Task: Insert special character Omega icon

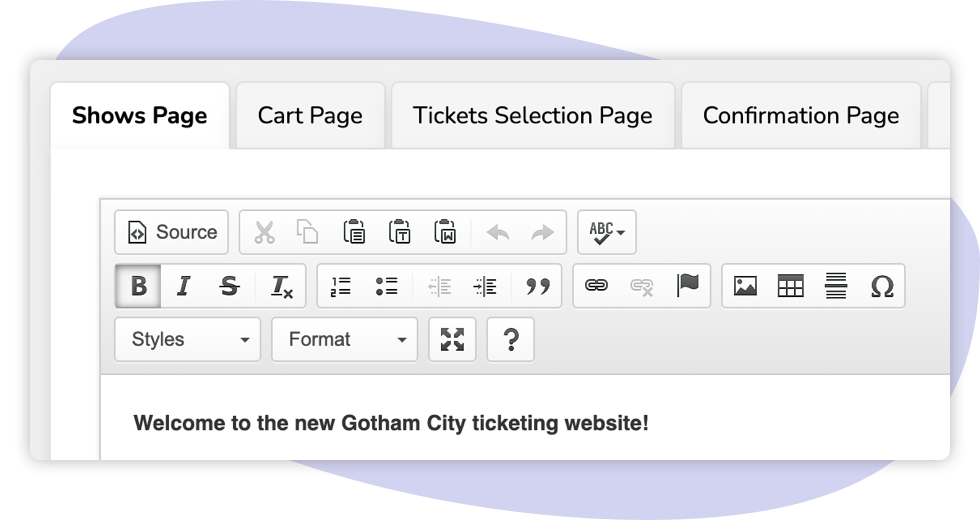Action: click(x=882, y=287)
